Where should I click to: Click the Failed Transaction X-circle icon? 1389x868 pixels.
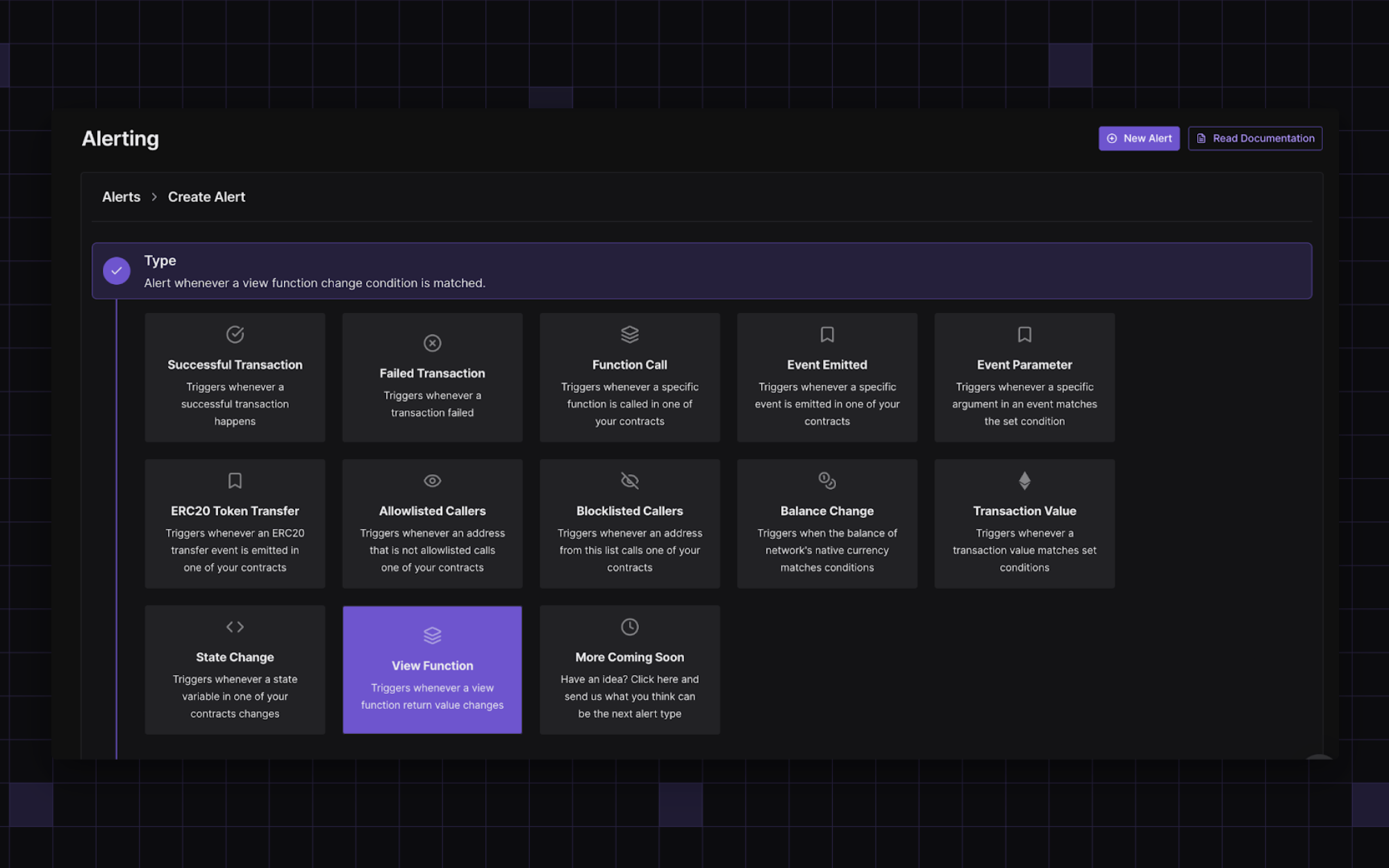432,343
